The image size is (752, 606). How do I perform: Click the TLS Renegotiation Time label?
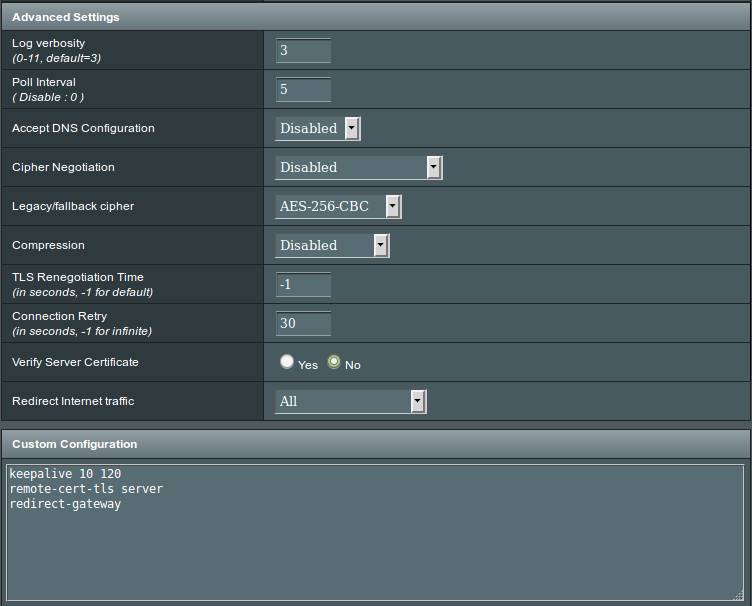[78, 277]
